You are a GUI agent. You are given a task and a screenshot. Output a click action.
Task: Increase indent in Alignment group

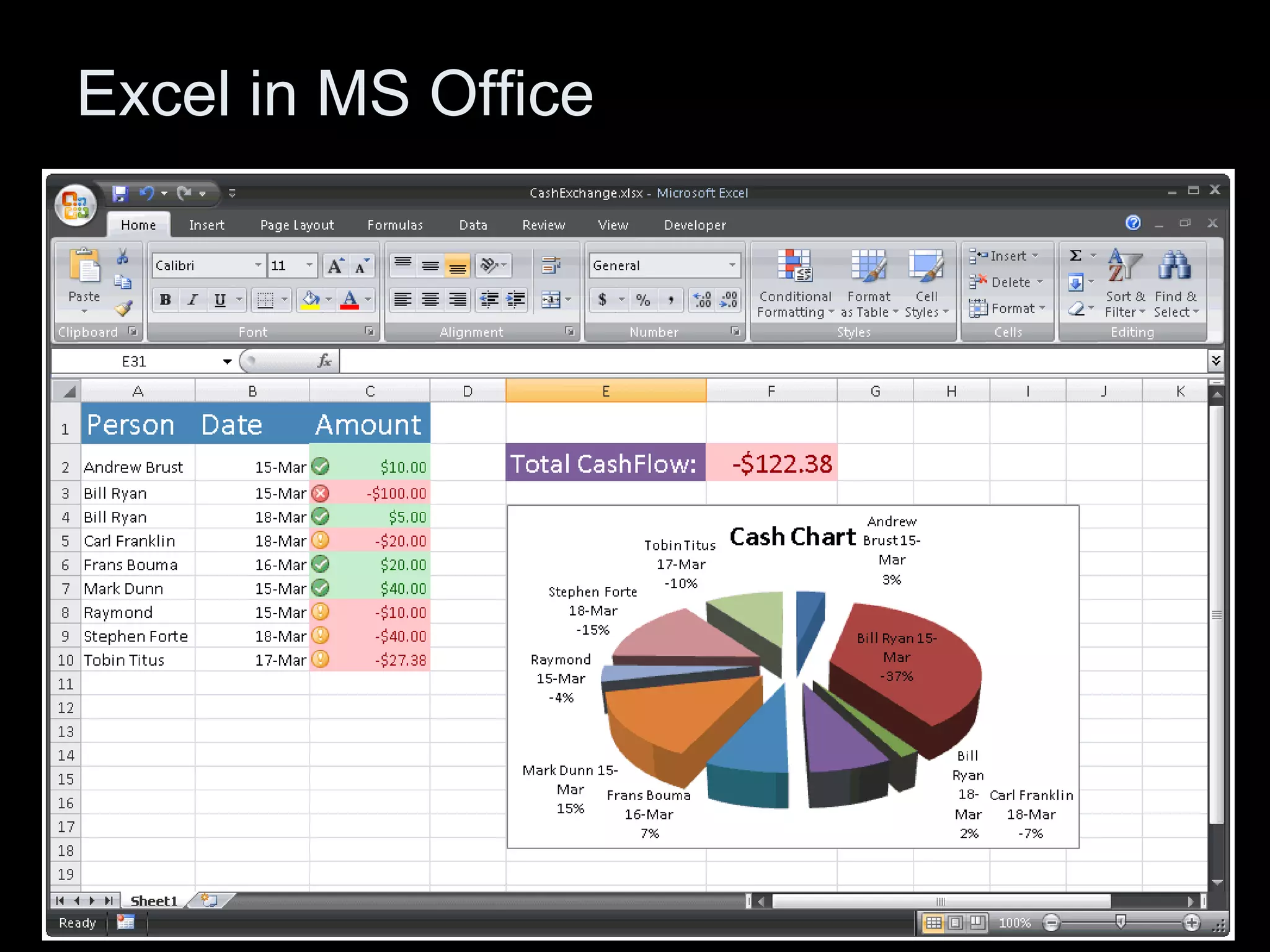(515, 301)
